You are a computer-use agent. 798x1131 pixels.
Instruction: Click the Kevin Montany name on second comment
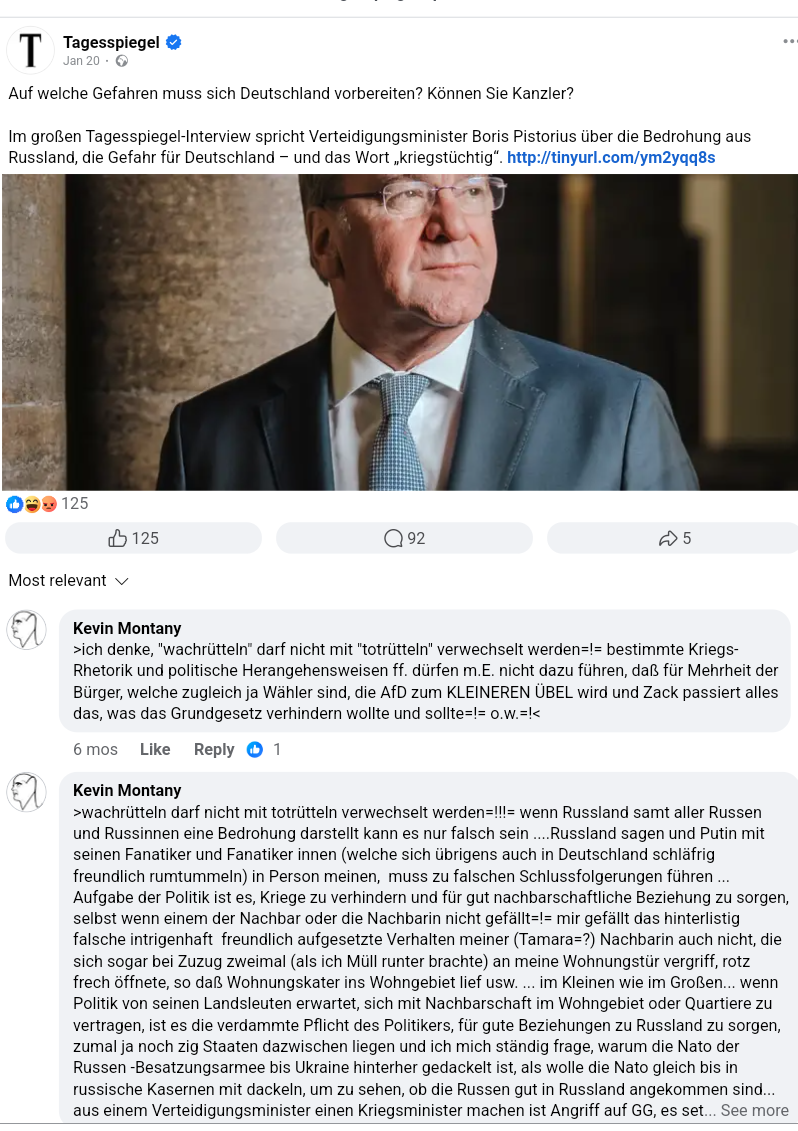(127, 791)
